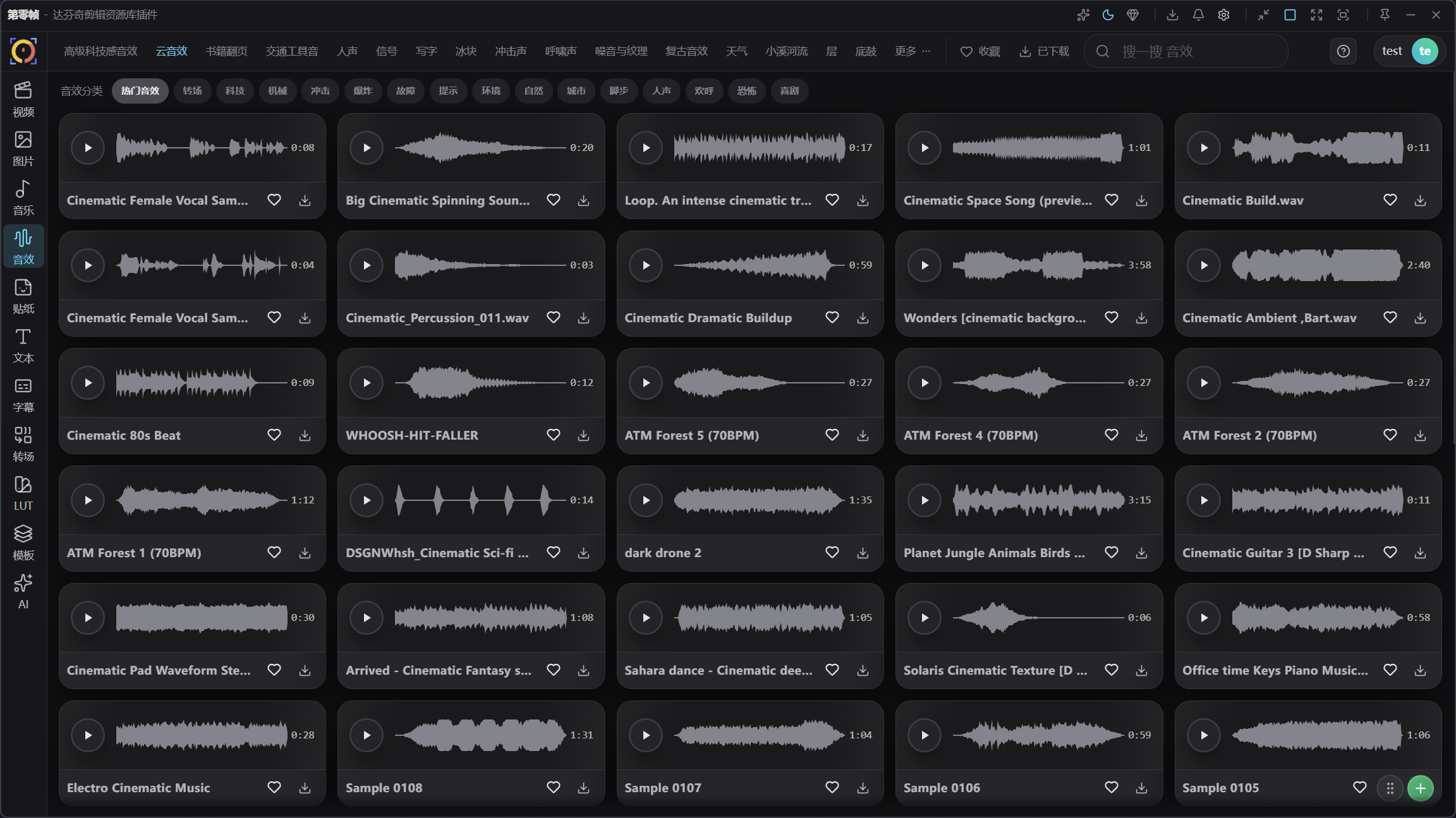Switch to 噪音与纹理 tab
1456x818 pixels.
[x=621, y=51]
